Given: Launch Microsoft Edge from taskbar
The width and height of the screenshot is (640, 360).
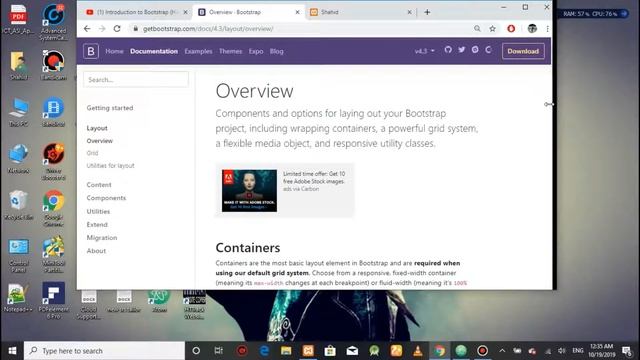Looking at the screenshot, I should pyautogui.click(x=264, y=351).
